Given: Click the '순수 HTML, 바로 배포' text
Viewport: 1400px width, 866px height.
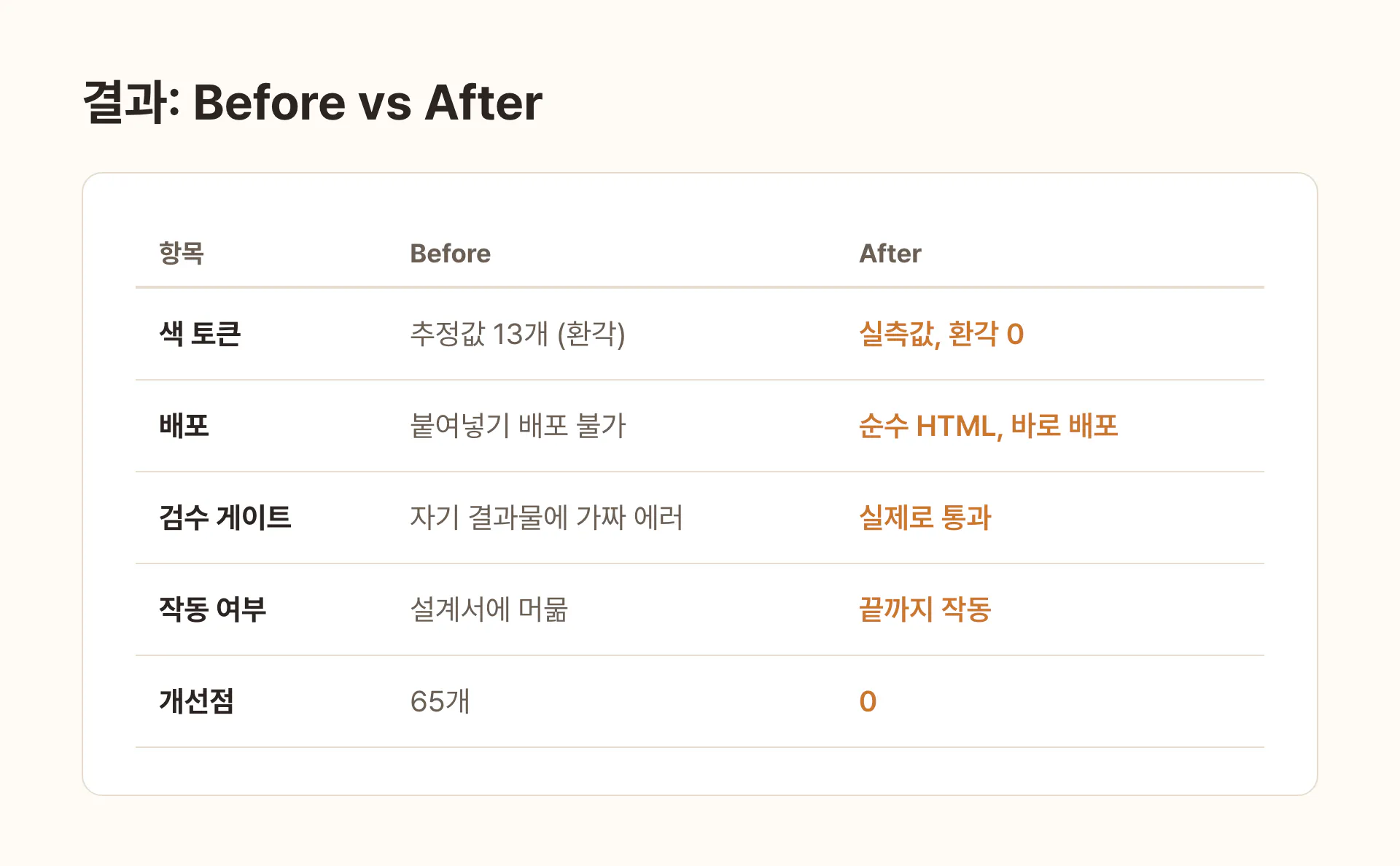Looking at the screenshot, I should pyautogui.click(x=988, y=426).
